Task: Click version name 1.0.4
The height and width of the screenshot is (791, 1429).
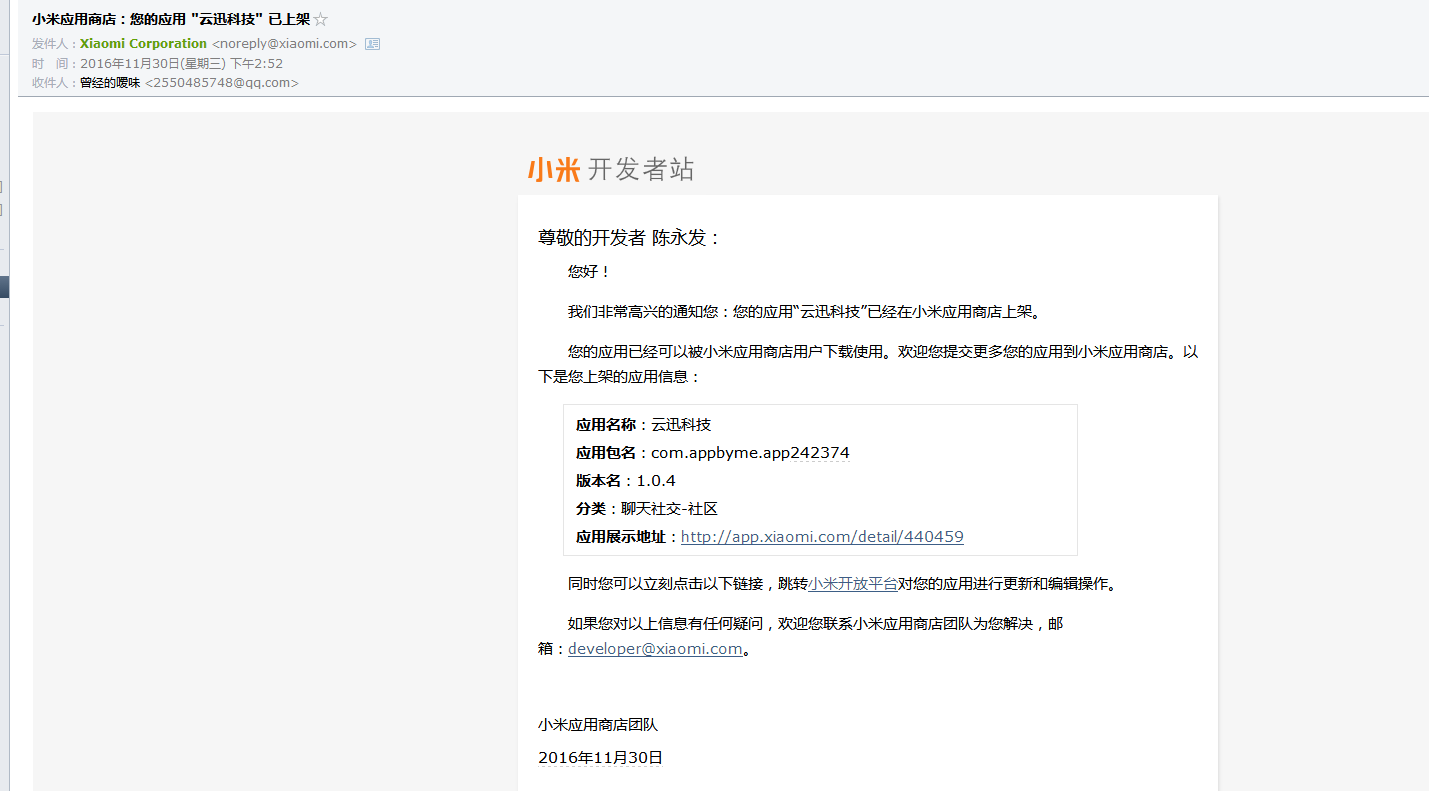Action: [656, 481]
